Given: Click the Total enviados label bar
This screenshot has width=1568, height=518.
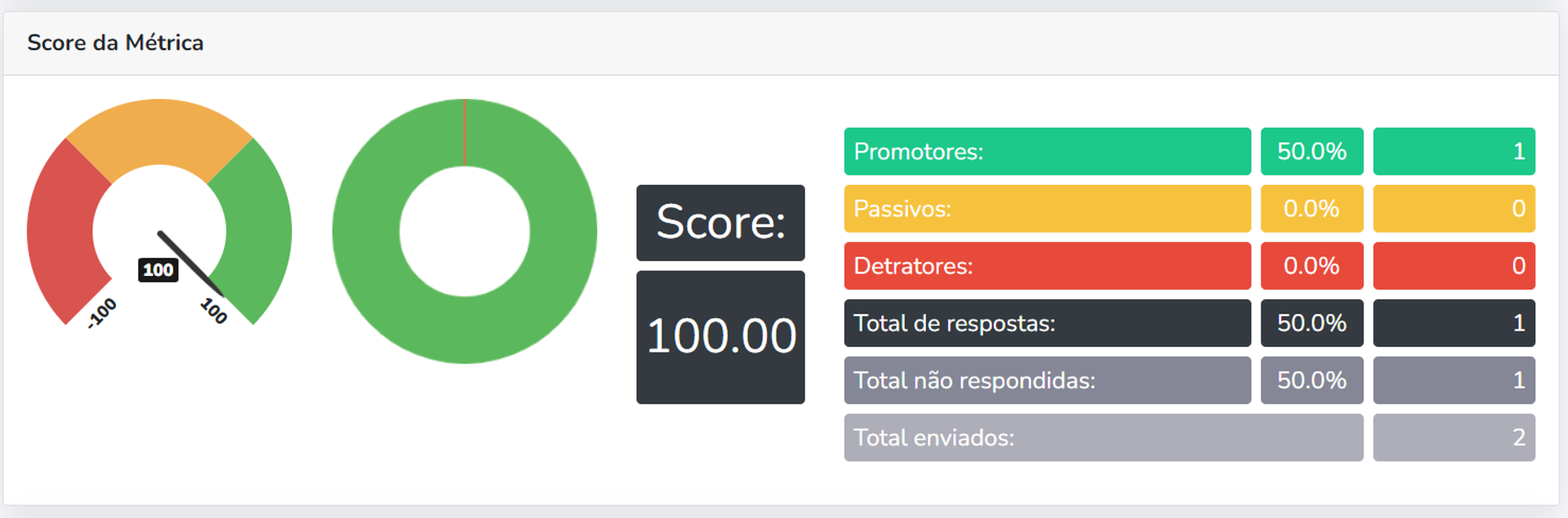Looking at the screenshot, I should (1103, 437).
